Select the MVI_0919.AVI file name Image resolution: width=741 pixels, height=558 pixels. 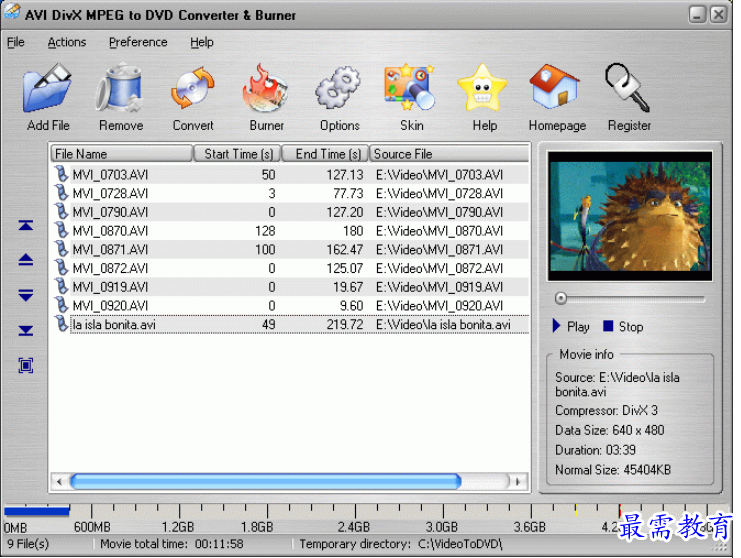pos(110,287)
